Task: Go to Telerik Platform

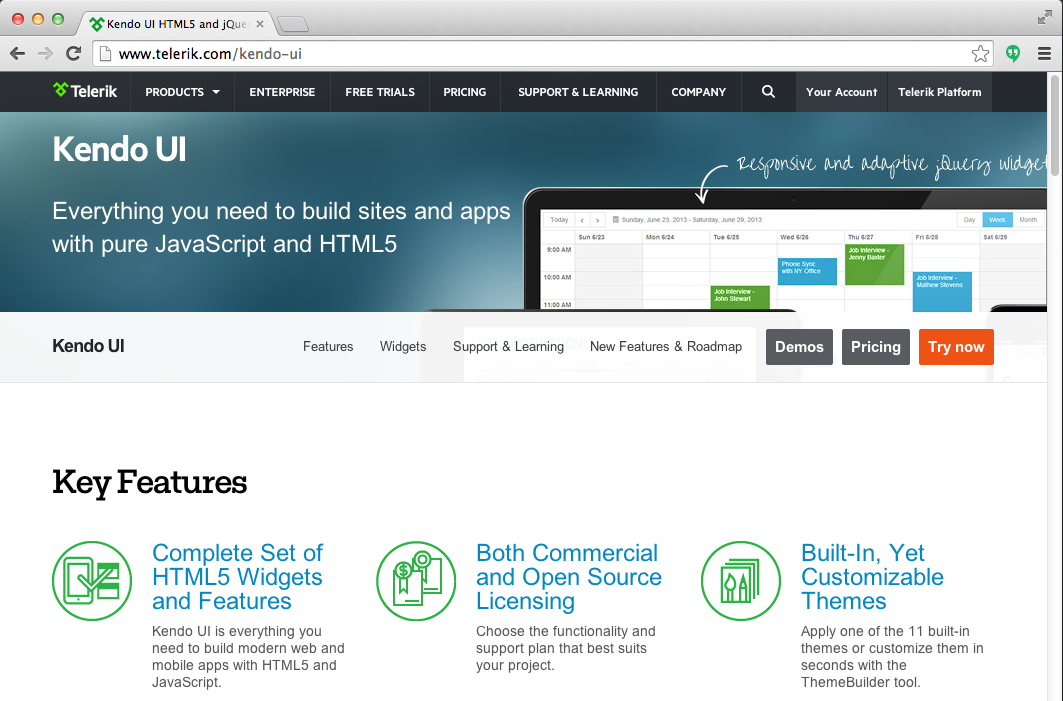Action: pos(940,92)
